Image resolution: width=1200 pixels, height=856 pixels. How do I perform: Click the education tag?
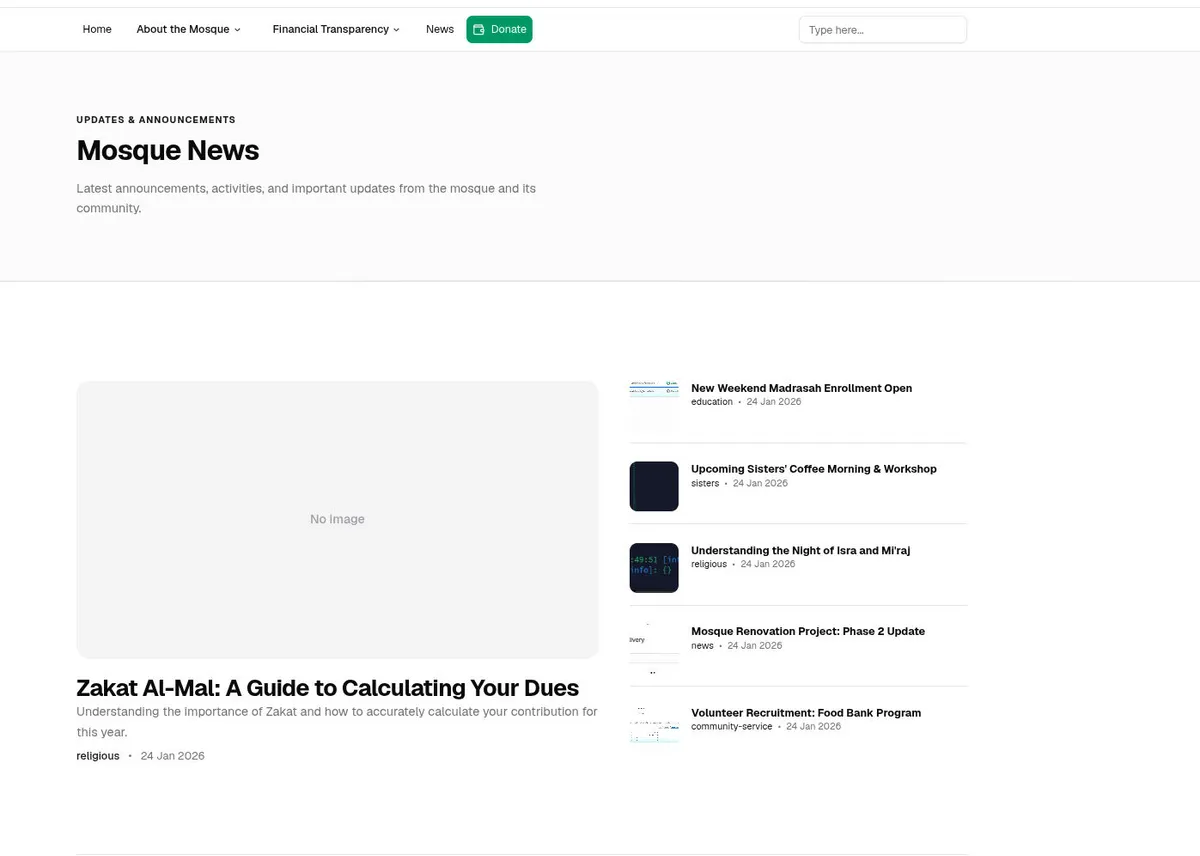[x=711, y=401]
